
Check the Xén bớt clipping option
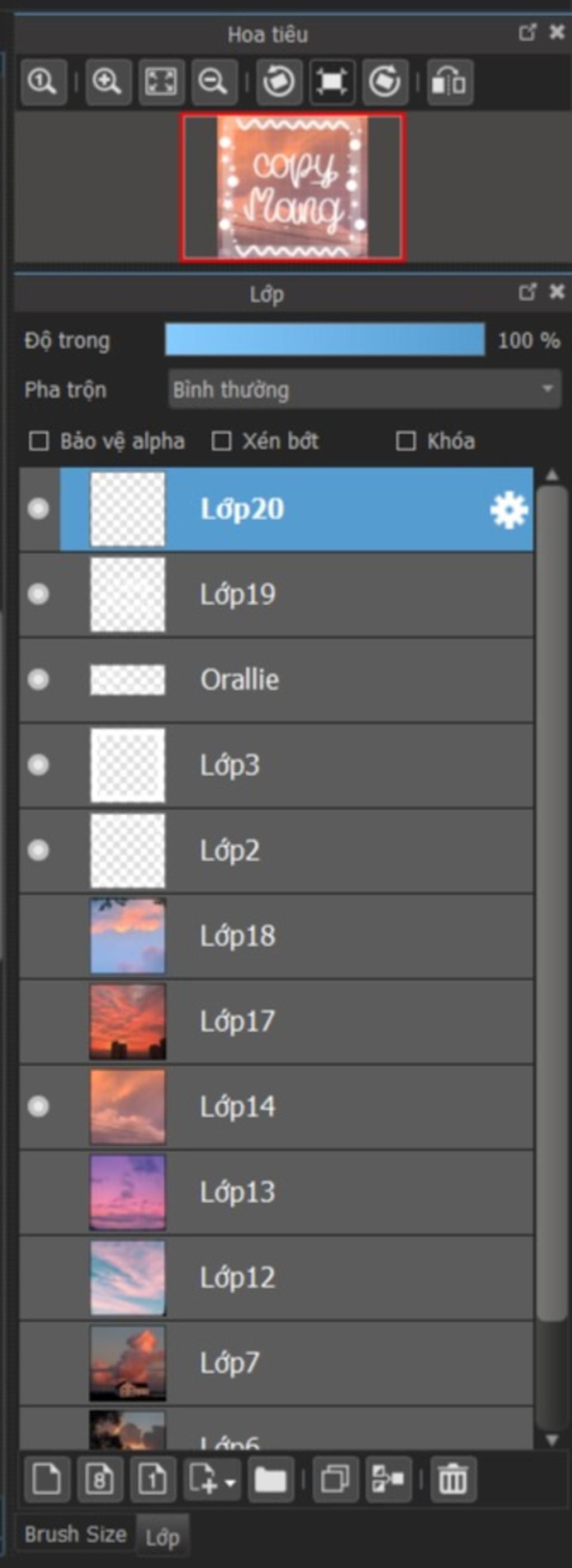(x=221, y=441)
